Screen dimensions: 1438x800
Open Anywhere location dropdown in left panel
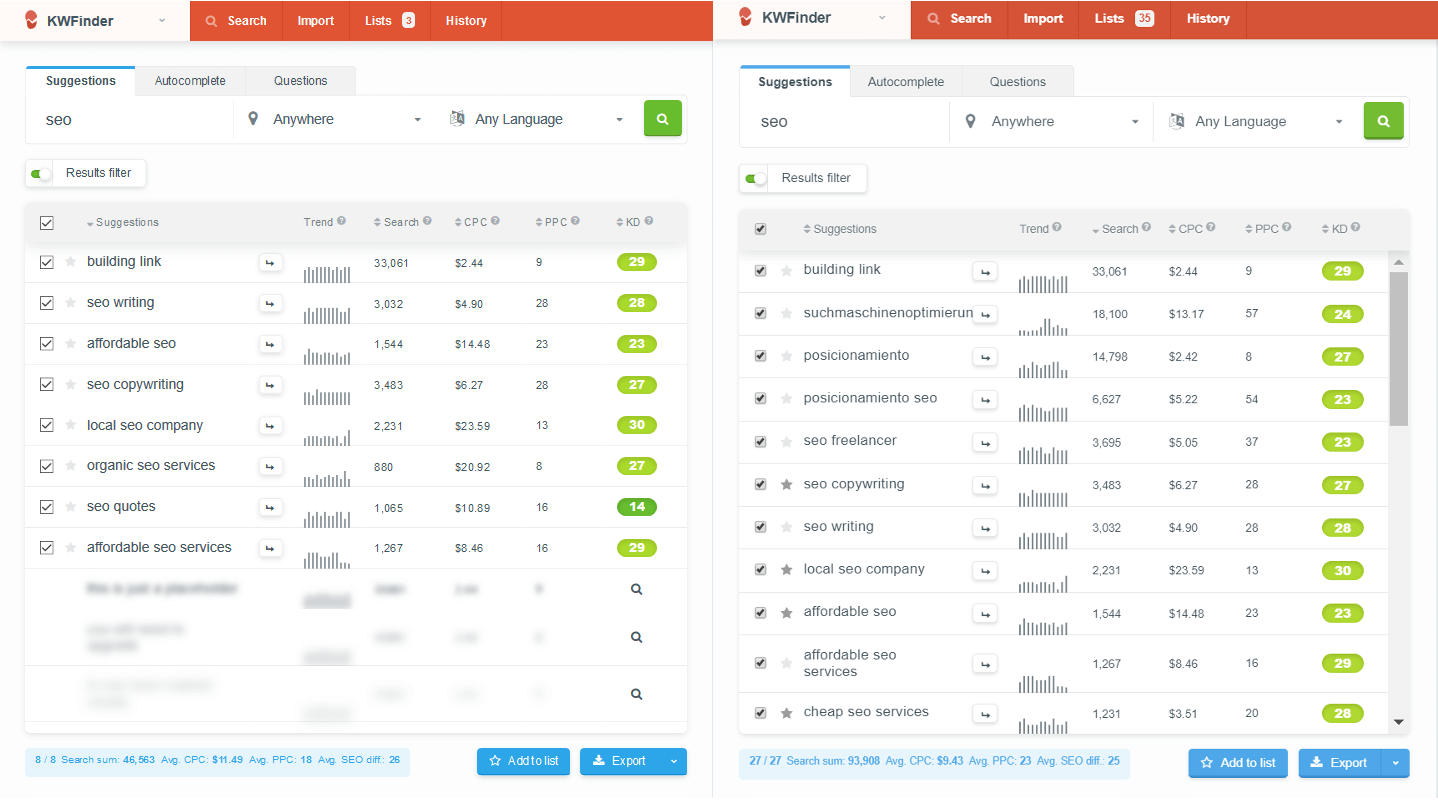click(x=336, y=119)
